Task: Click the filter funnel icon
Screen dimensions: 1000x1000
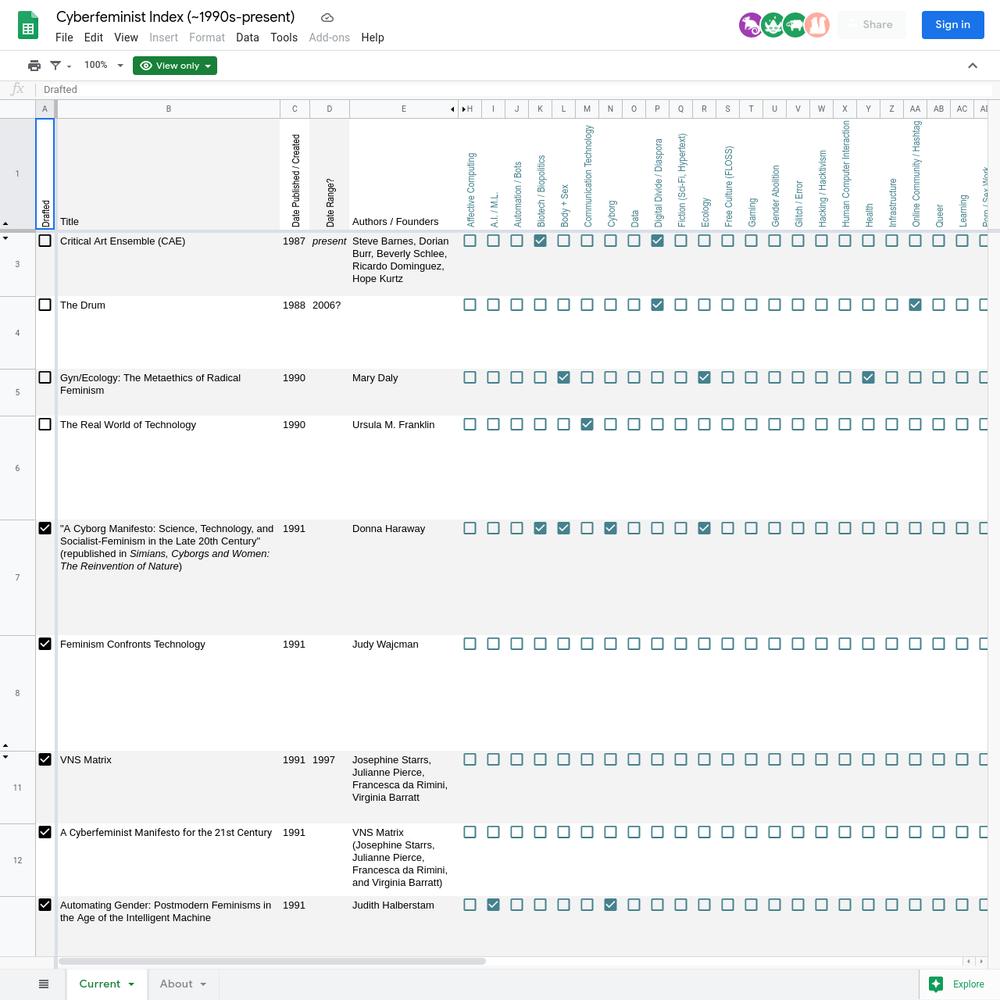Action: click(55, 65)
